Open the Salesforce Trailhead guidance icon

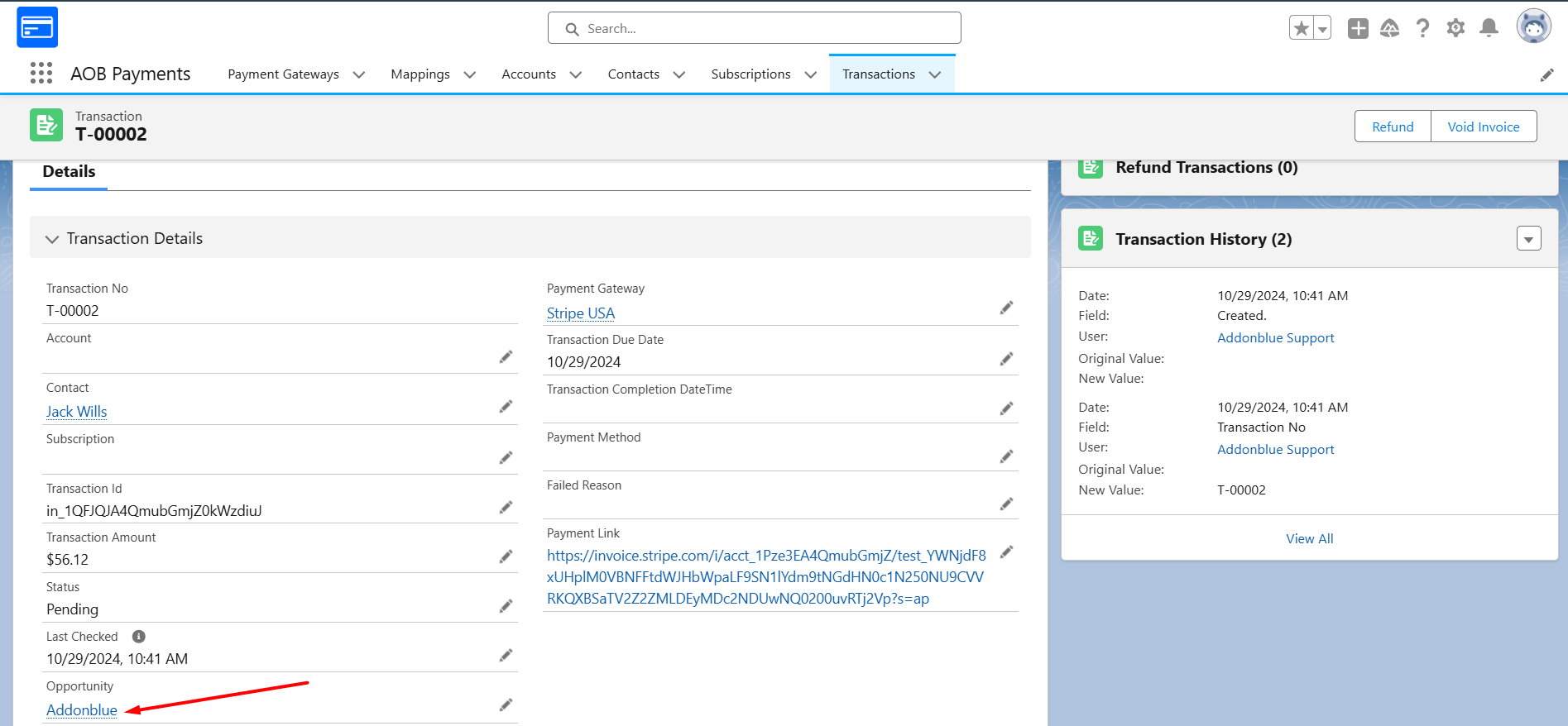(x=1390, y=29)
